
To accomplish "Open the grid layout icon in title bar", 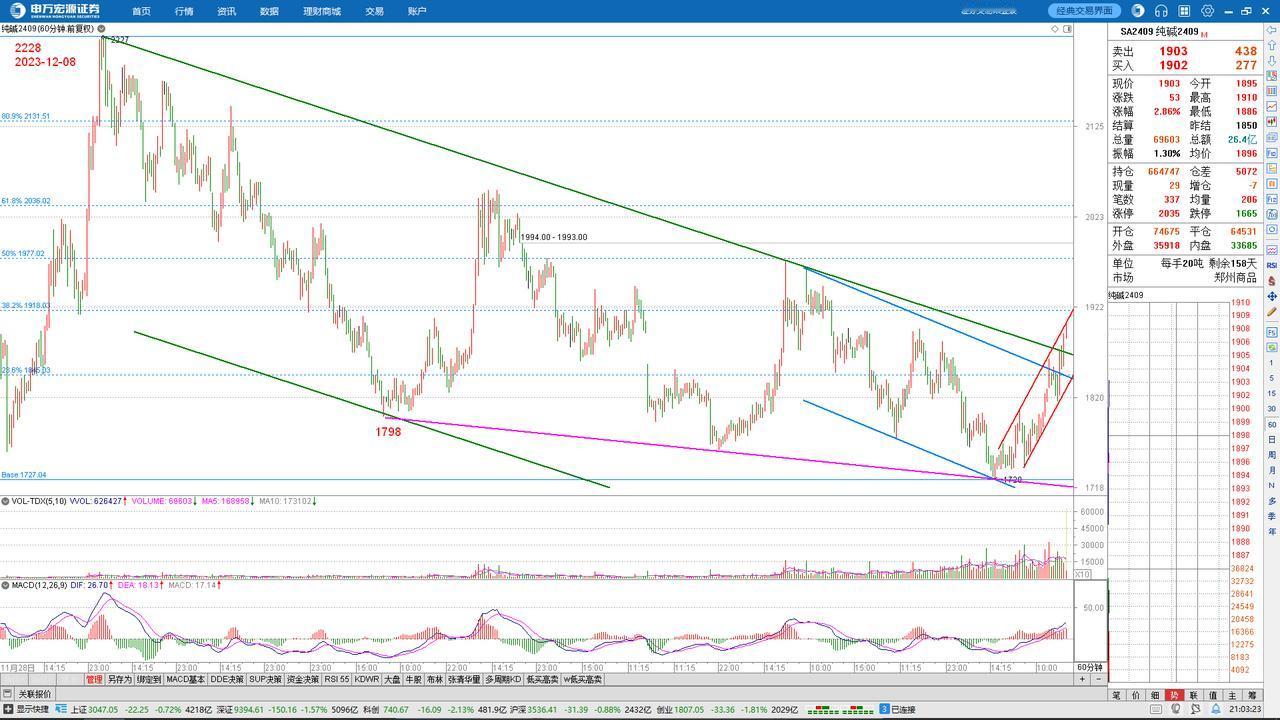I will point(1184,11).
